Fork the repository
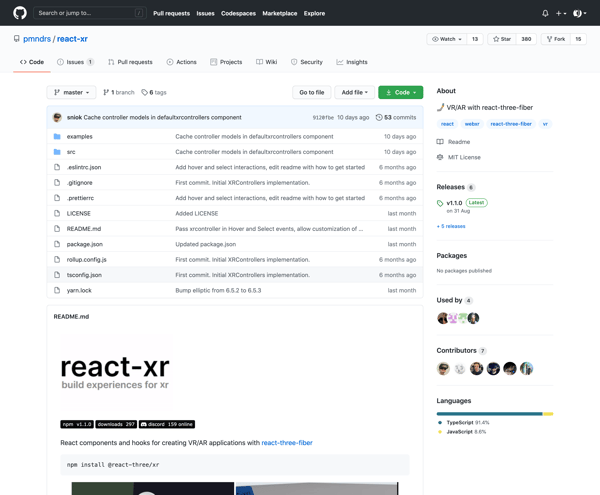Image resolution: width=600 pixels, height=495 pixels. pyautogui.click(x=556, y=39)
